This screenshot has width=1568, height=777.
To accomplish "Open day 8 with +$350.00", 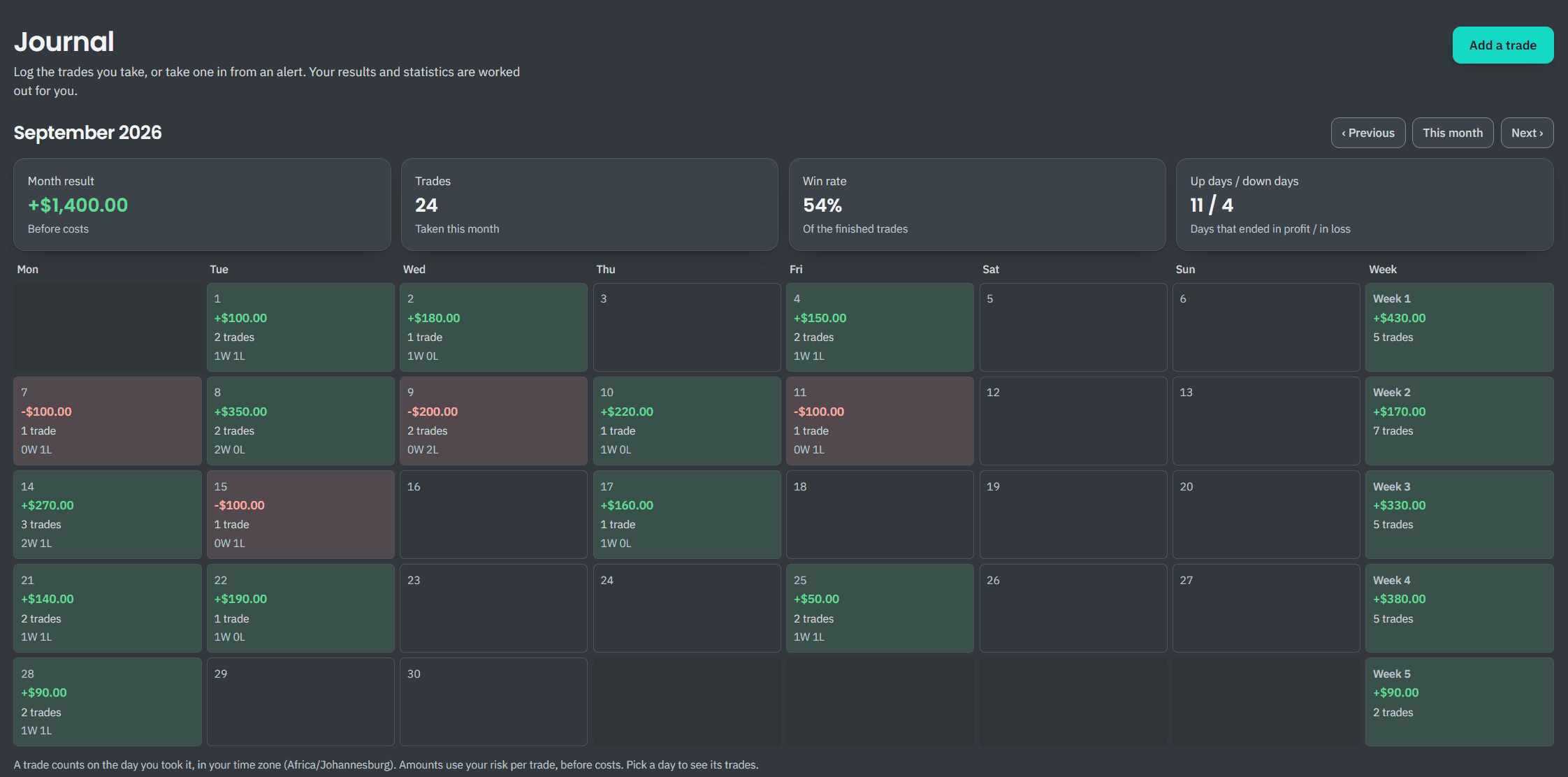I will click(x=300, y=421).
